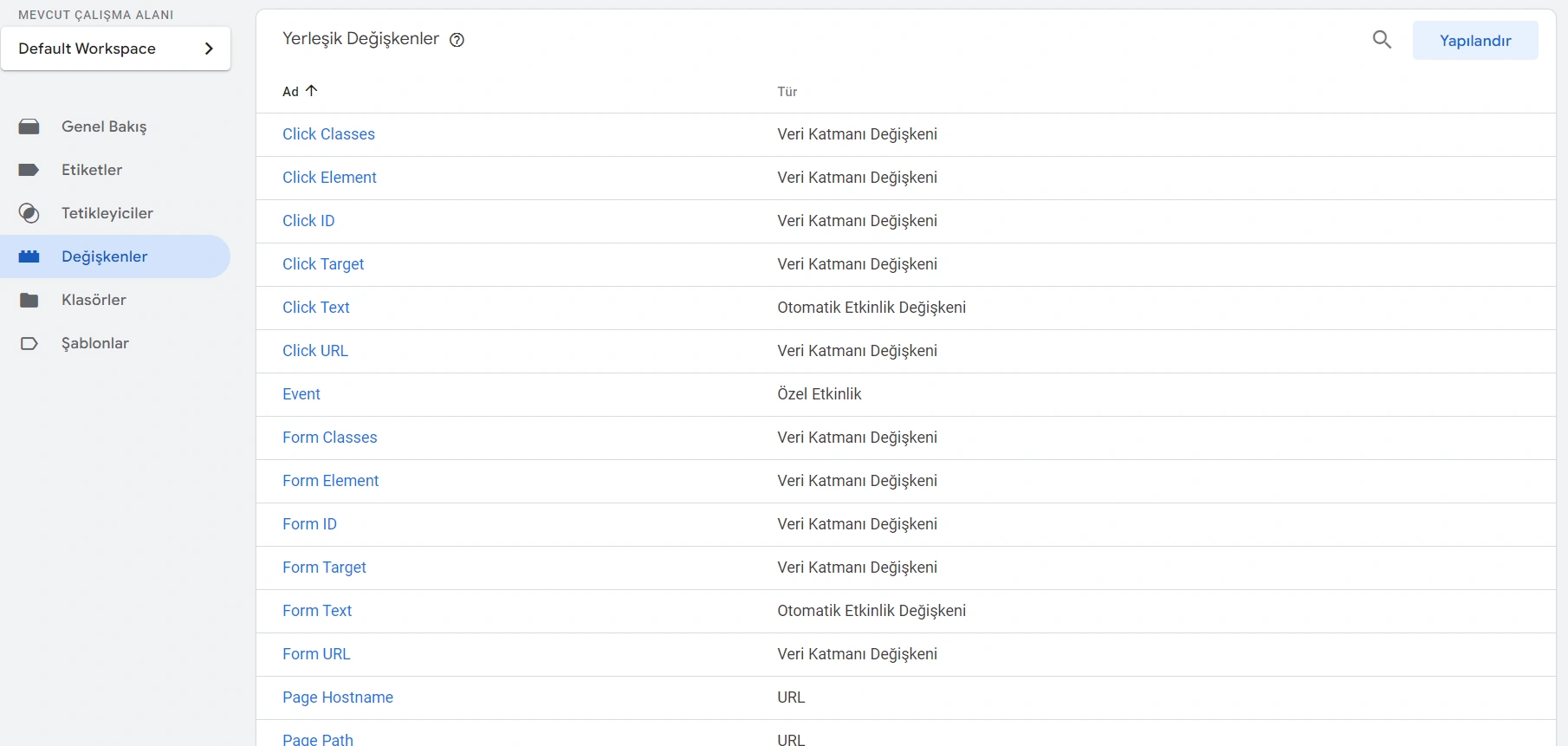Image resolution: width=1568 pixels, height=746 pixels.
Task: Click the MEVCUT ÇALIŞMA ALANI label
Action: pyautogui.click(x=96, y=15)
